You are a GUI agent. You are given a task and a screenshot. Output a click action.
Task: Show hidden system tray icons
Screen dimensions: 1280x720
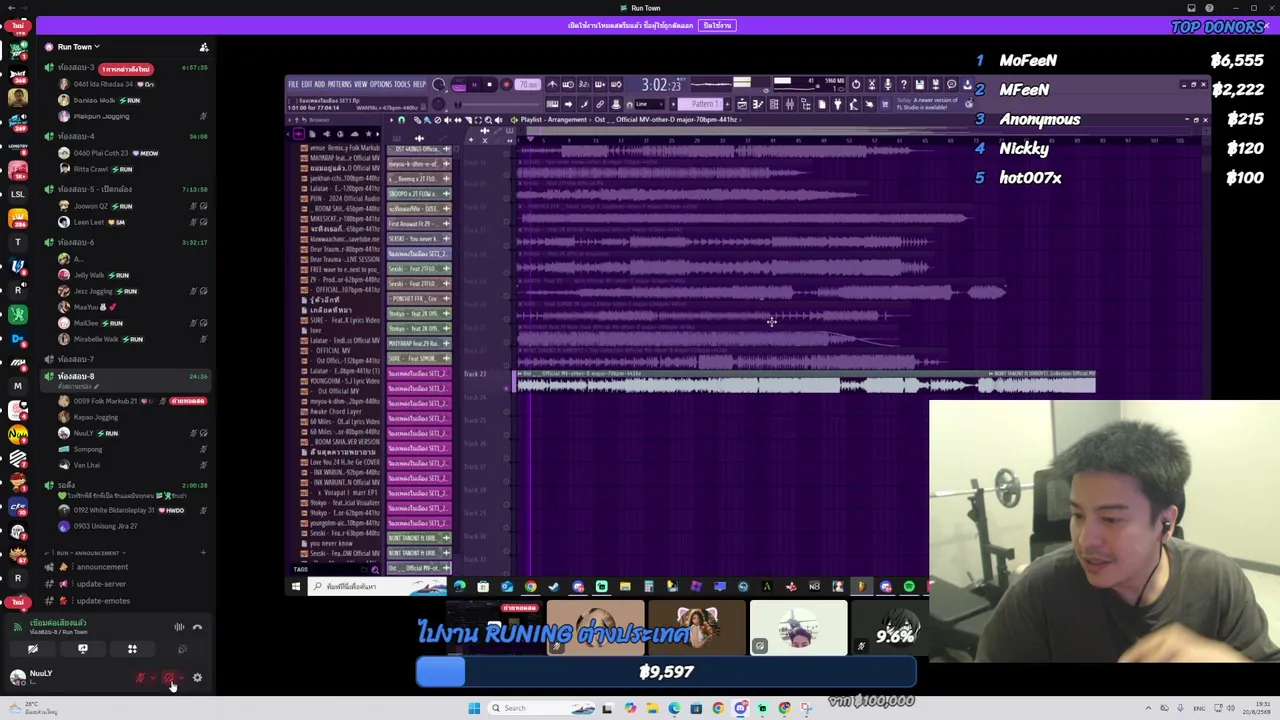tap(1149, 708)
